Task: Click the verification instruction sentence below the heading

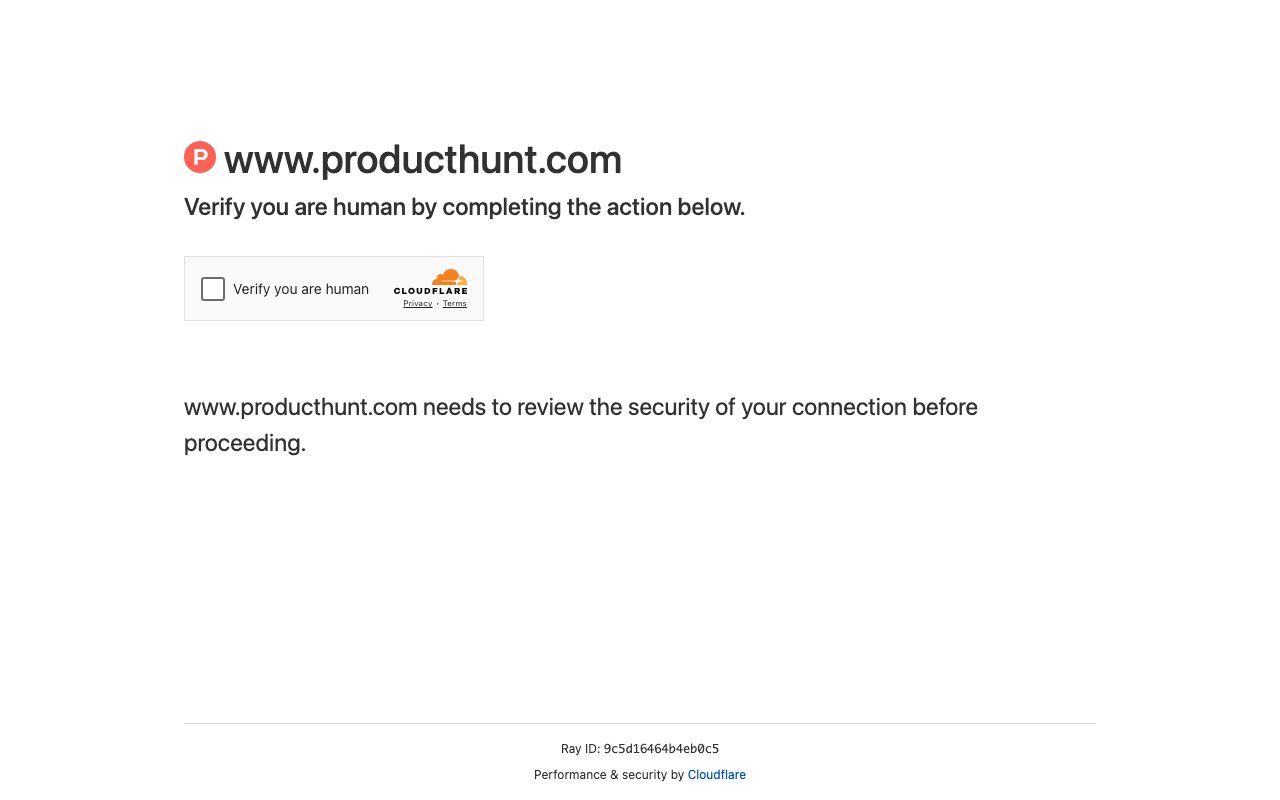Action: pyautogui.click(x=464, y=207)
